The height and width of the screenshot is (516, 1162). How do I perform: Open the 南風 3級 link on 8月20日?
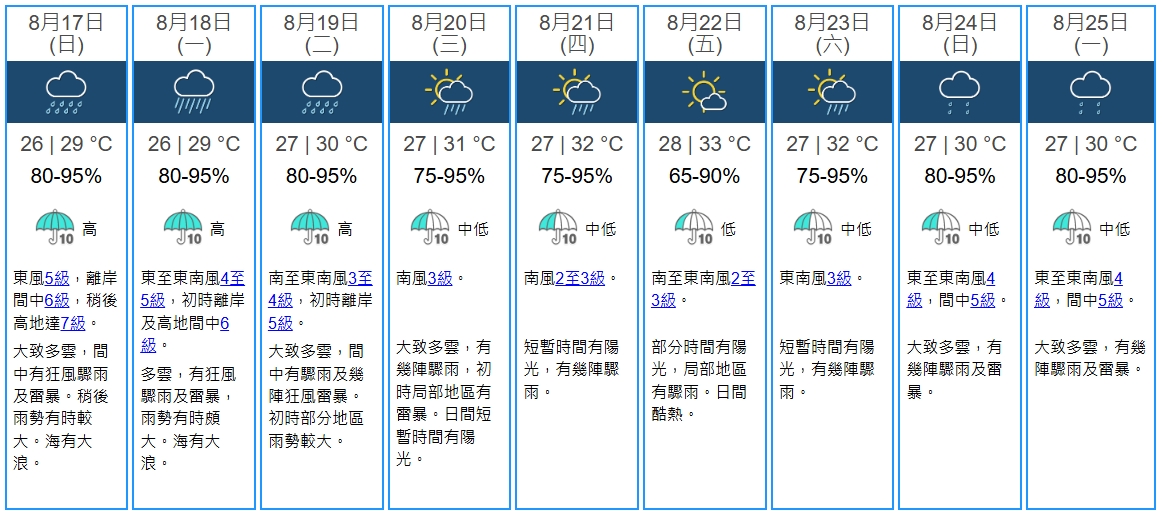point(440,278)
